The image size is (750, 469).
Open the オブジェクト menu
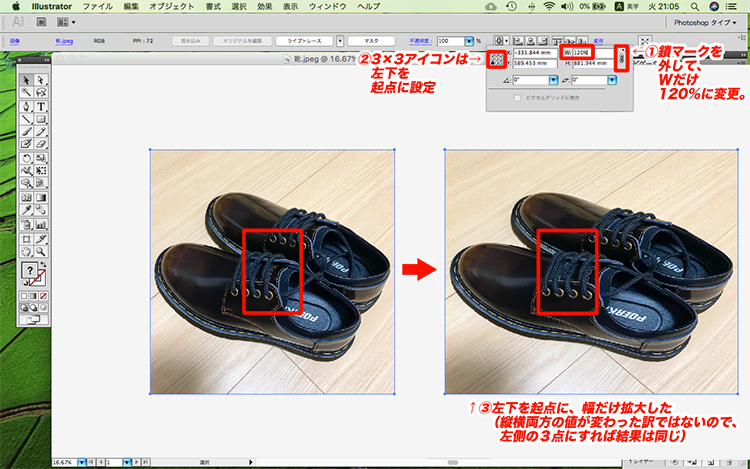[170, 6]
